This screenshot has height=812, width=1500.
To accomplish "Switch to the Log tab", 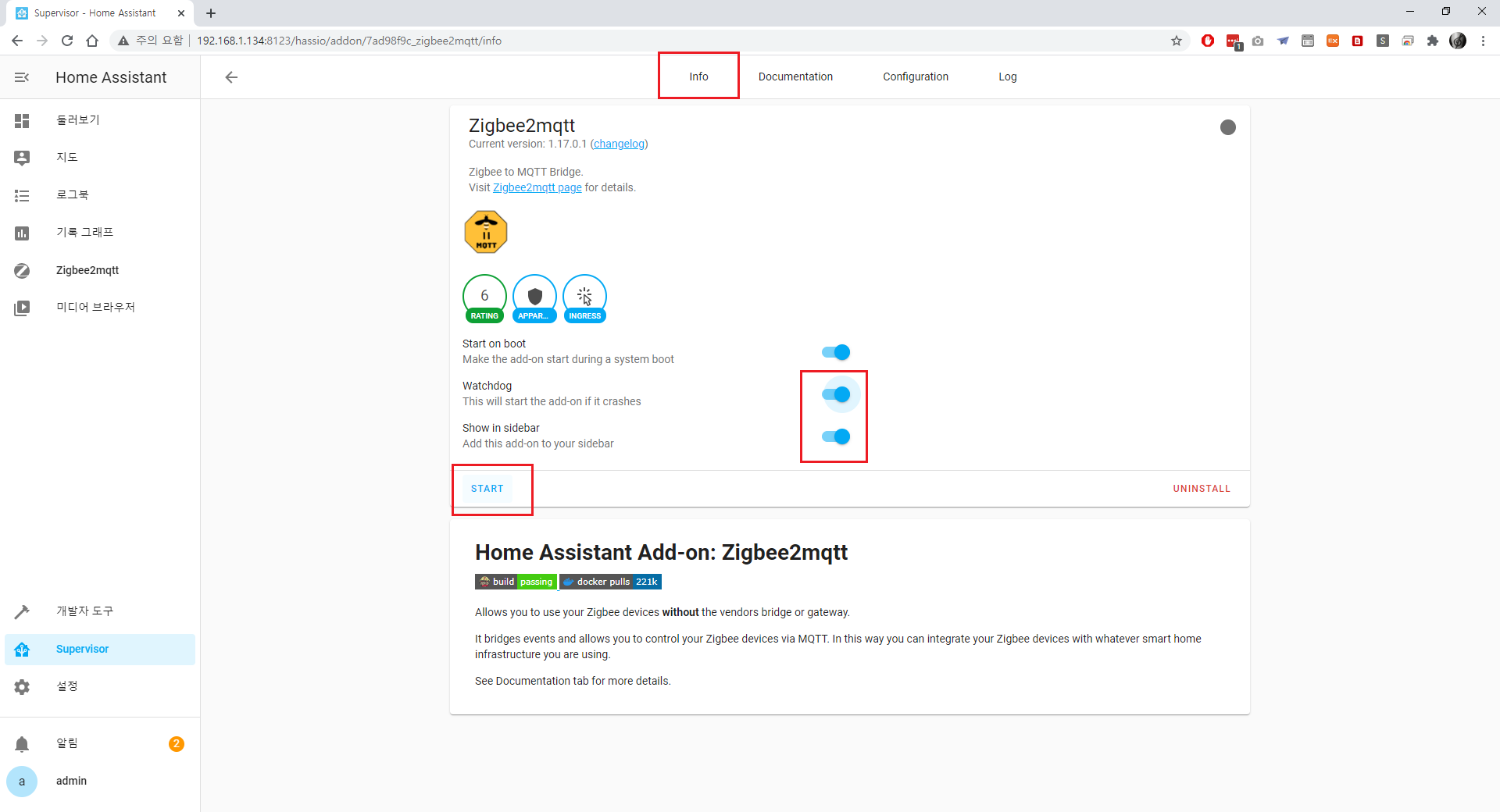I will click(1008, 77).
